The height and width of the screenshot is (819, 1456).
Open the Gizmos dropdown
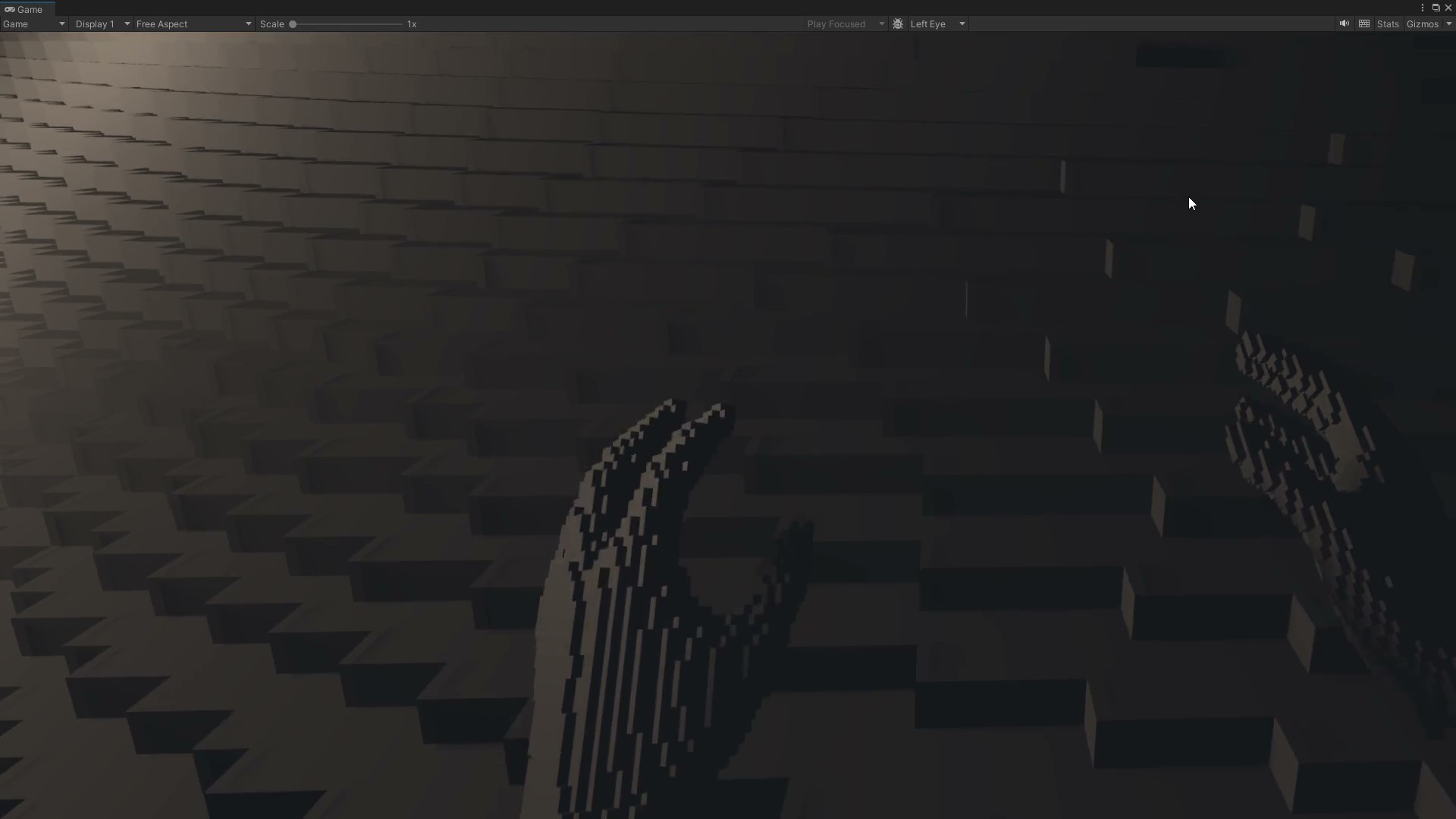pos(1449,24)
